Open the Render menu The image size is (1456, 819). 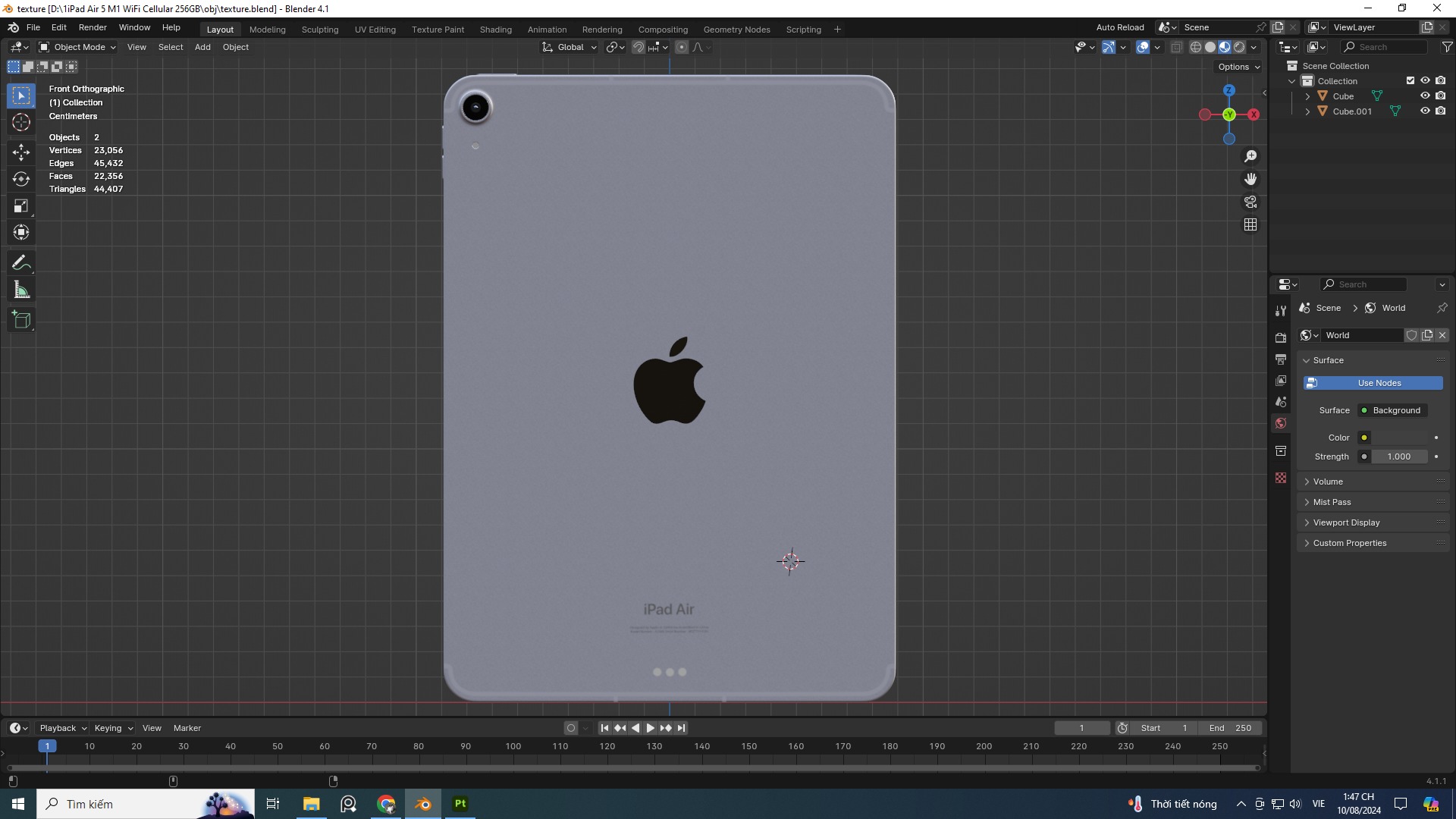pos(93,27)
